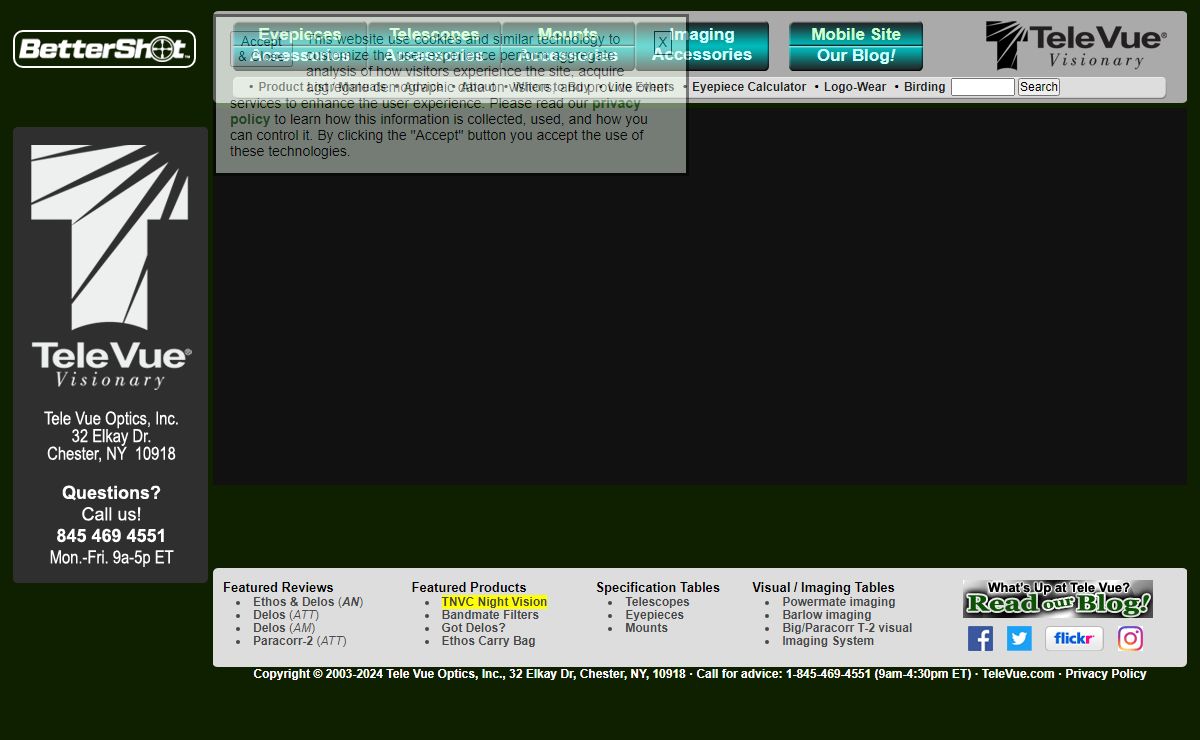The image size is (1200, 740).
Task: View the Powermate imaging table
Action: click(x=839, y=602)
